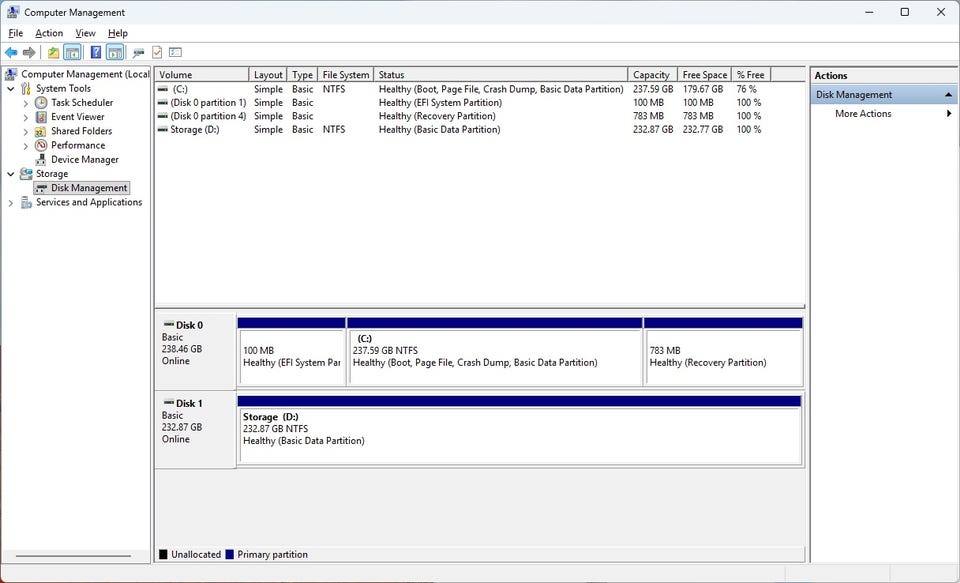
Task: Sort volumes by Free Space column header
Action: 704,75
